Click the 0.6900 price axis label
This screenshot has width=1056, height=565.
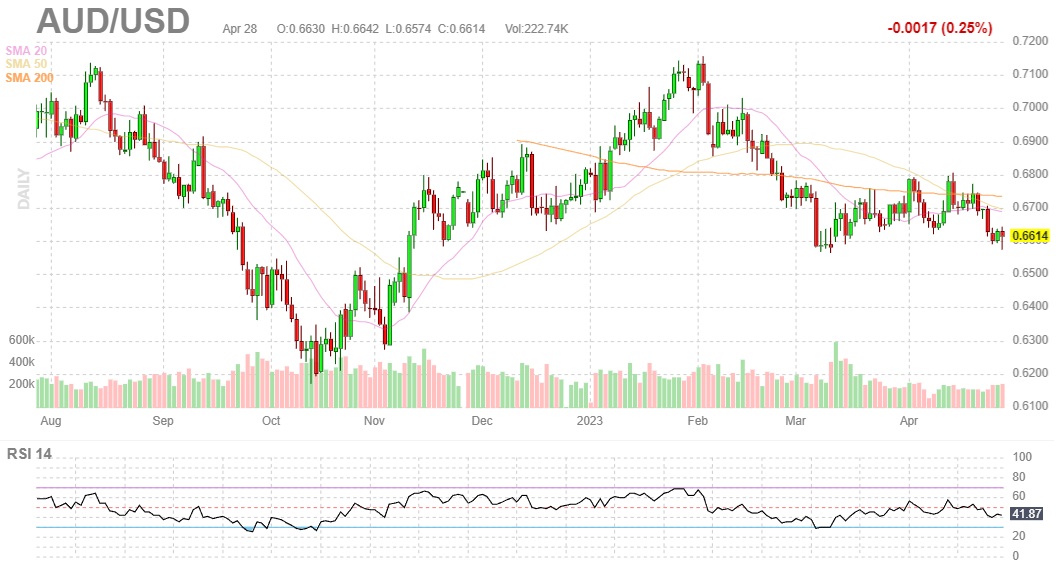click(x=1030, y=141)
